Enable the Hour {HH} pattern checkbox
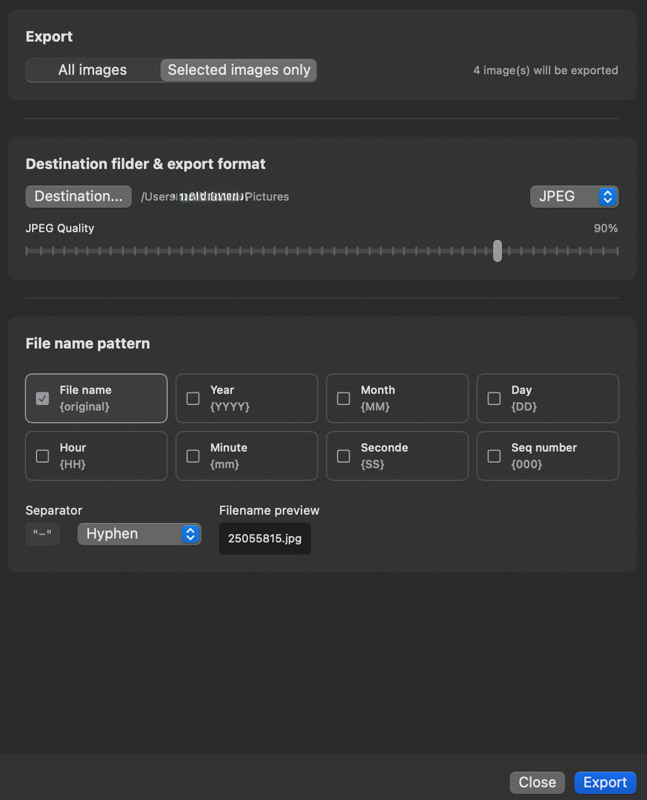Screen dimensions: 647x800 pos(41,455)
